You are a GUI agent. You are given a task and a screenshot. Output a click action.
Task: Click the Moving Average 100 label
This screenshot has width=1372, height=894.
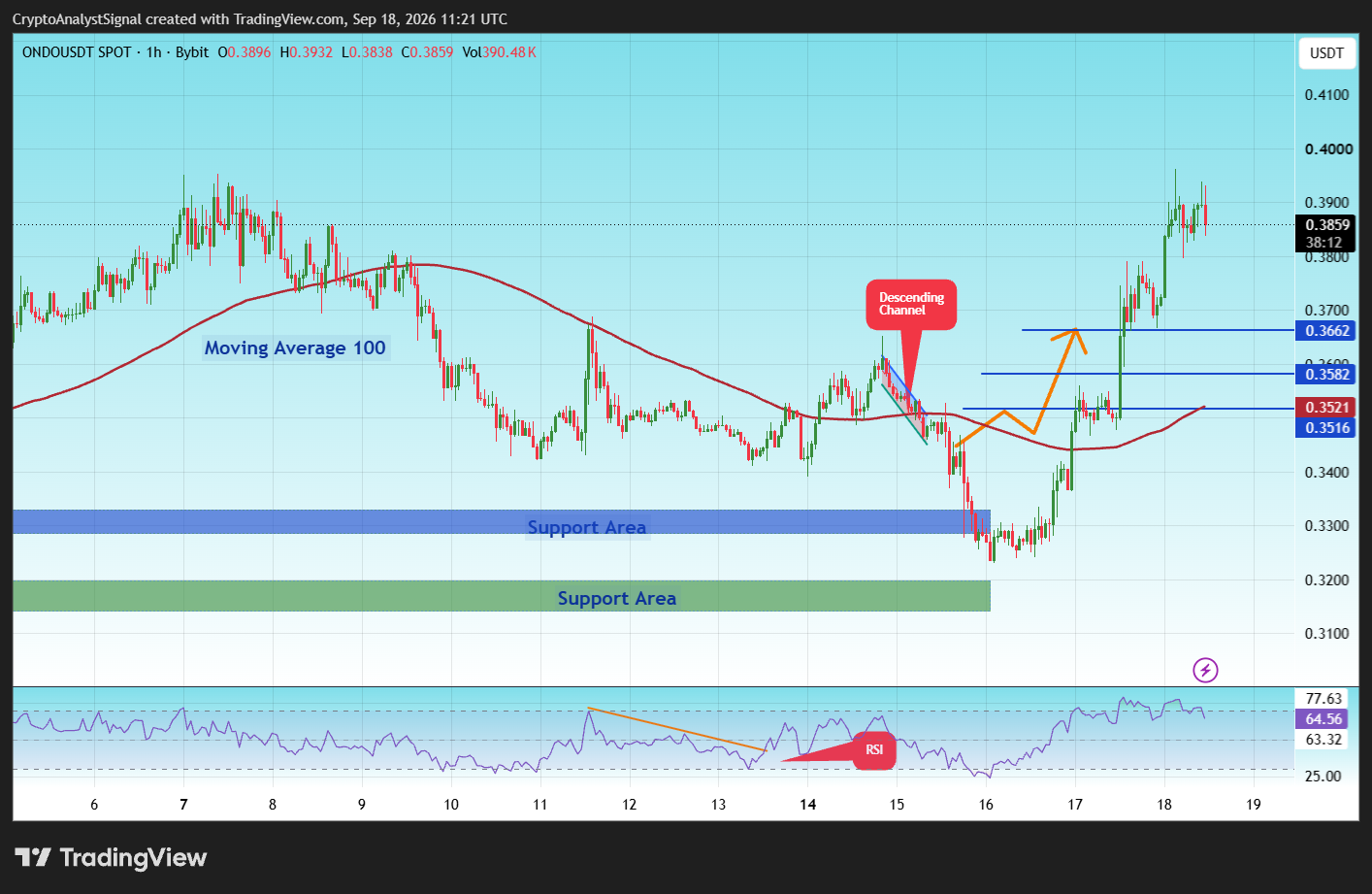pos(295,348)
